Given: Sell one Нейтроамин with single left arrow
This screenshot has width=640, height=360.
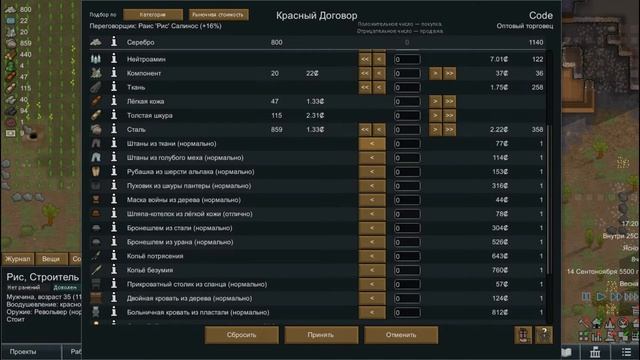Looking at the screenshot, I should coord(379,59).
